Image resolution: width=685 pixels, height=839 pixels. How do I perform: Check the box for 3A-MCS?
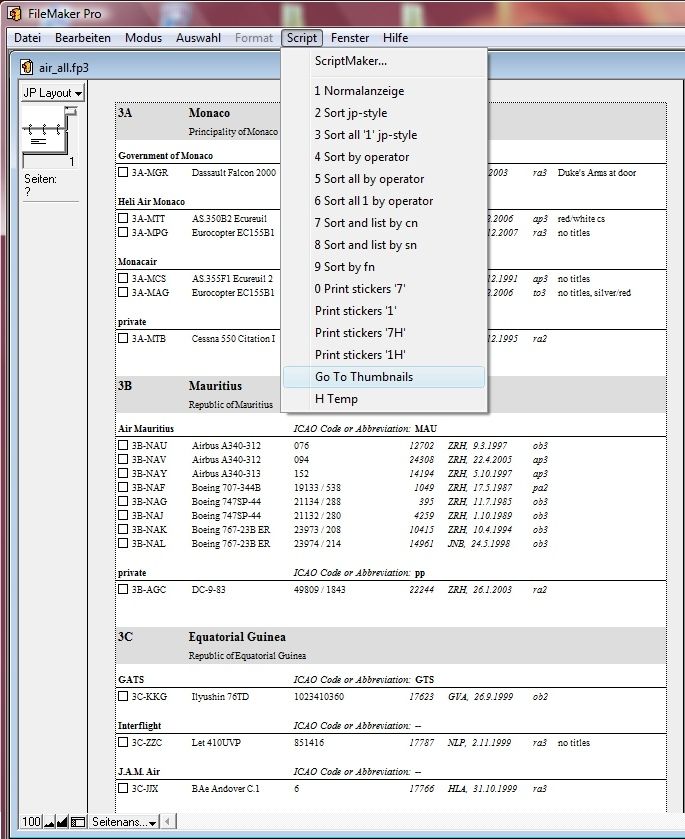123,278
